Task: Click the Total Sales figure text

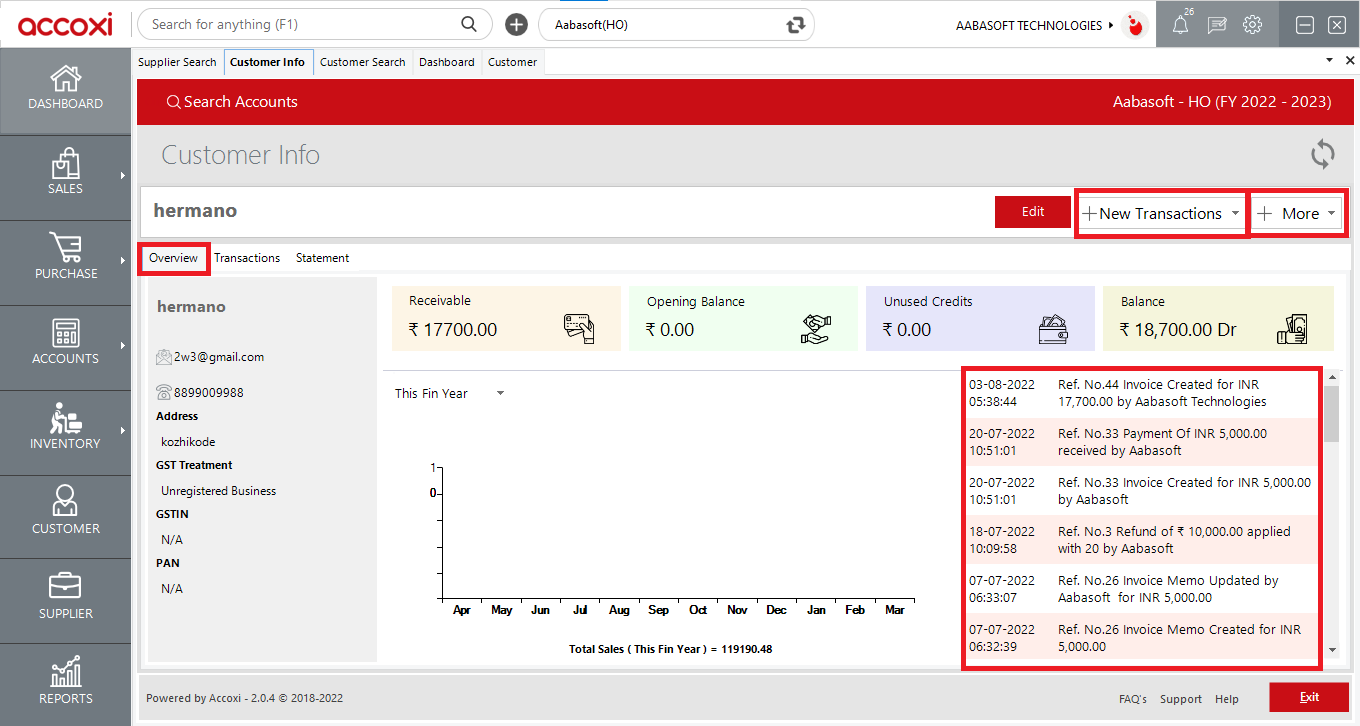Action: (671, 649)
